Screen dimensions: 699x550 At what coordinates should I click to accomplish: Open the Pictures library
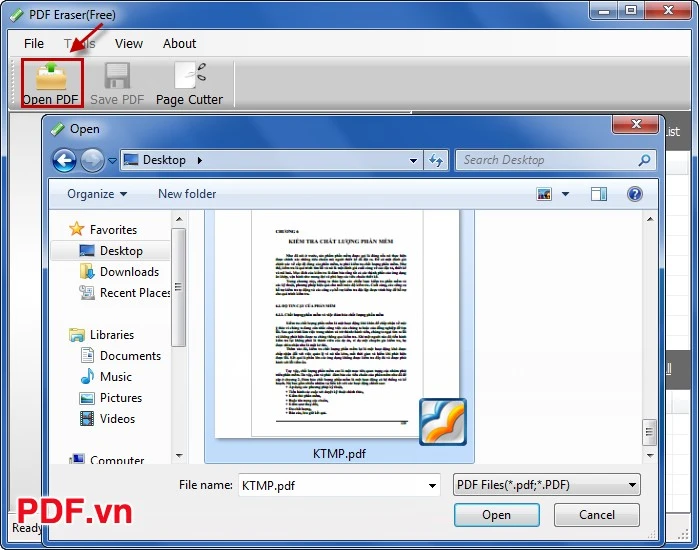pos(111,398)
